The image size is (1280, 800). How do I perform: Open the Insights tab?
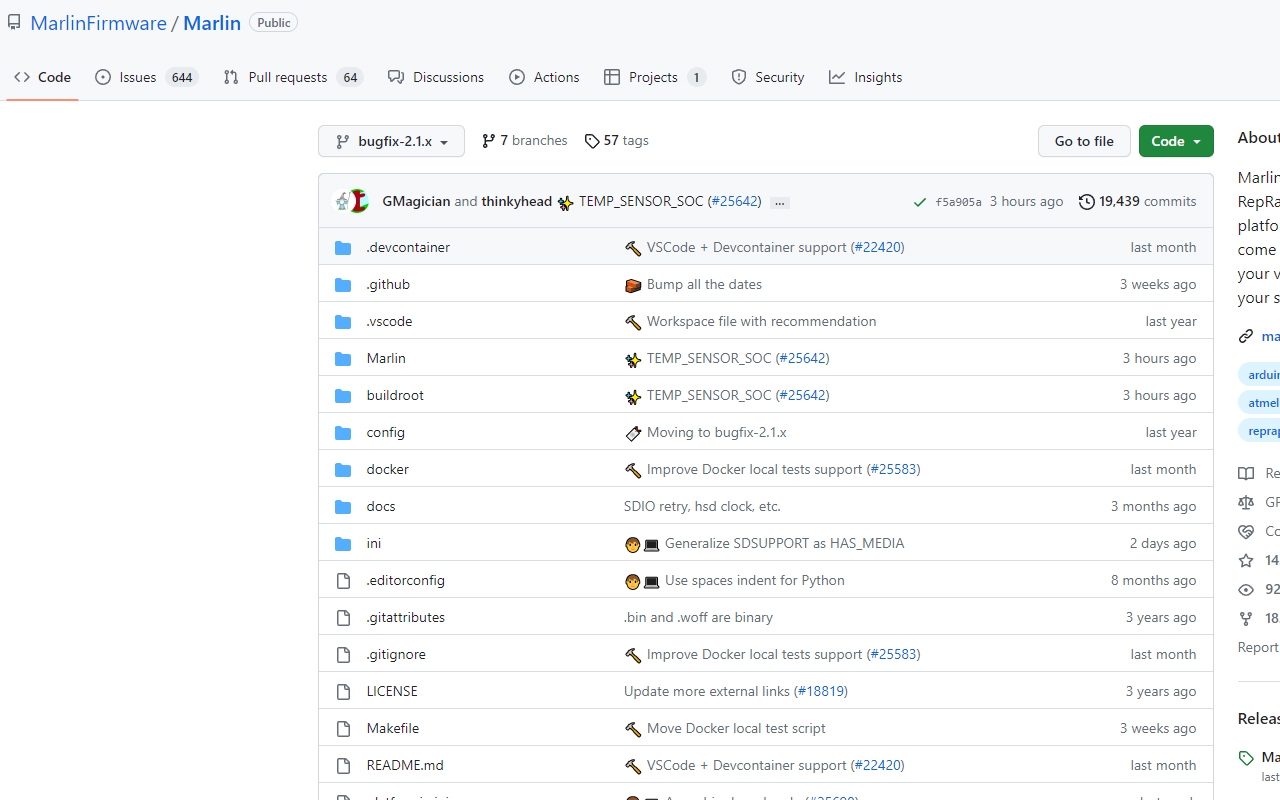point(866,77)
